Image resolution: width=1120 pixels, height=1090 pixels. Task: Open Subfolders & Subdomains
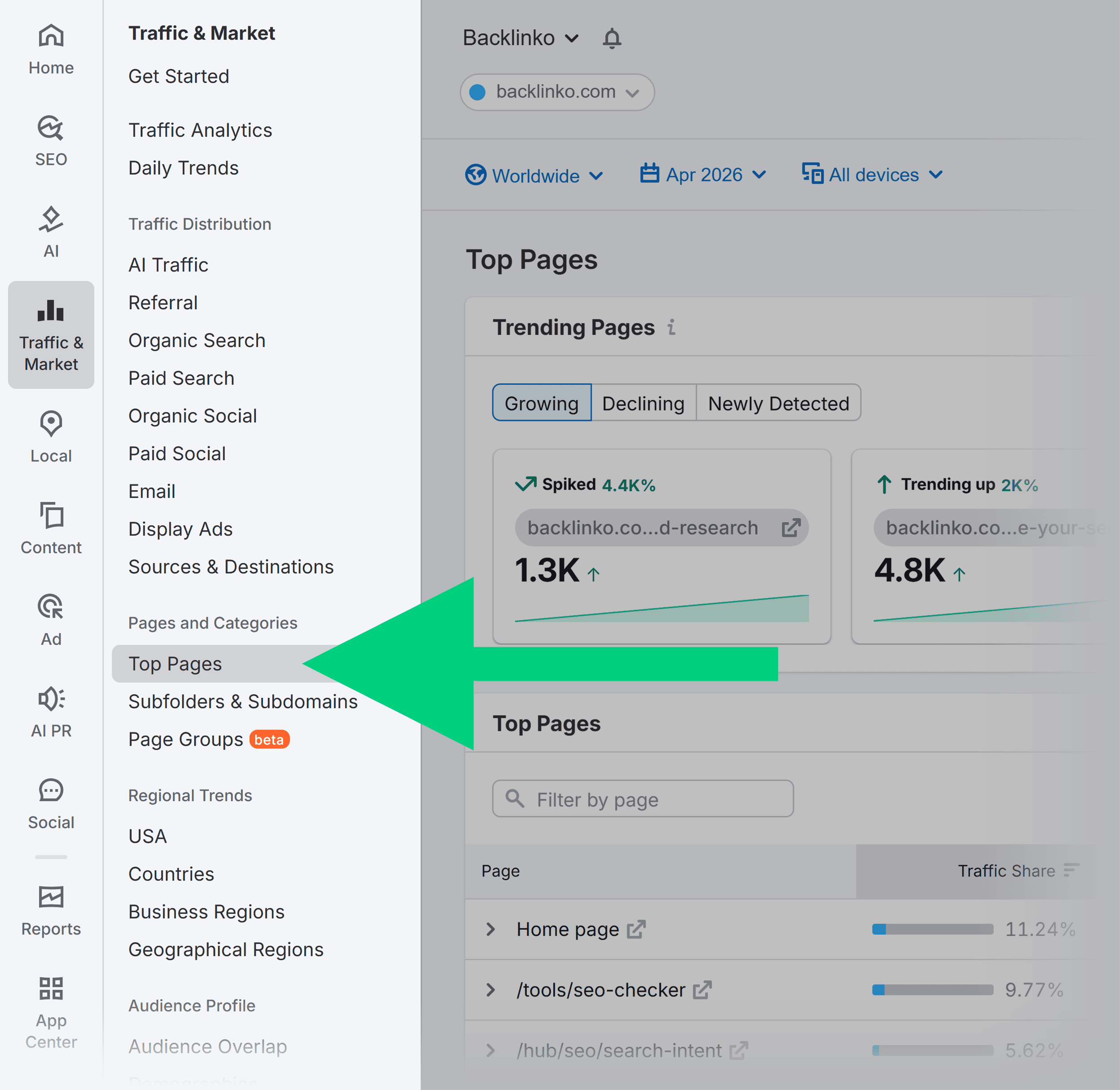(x=243, y=701)
